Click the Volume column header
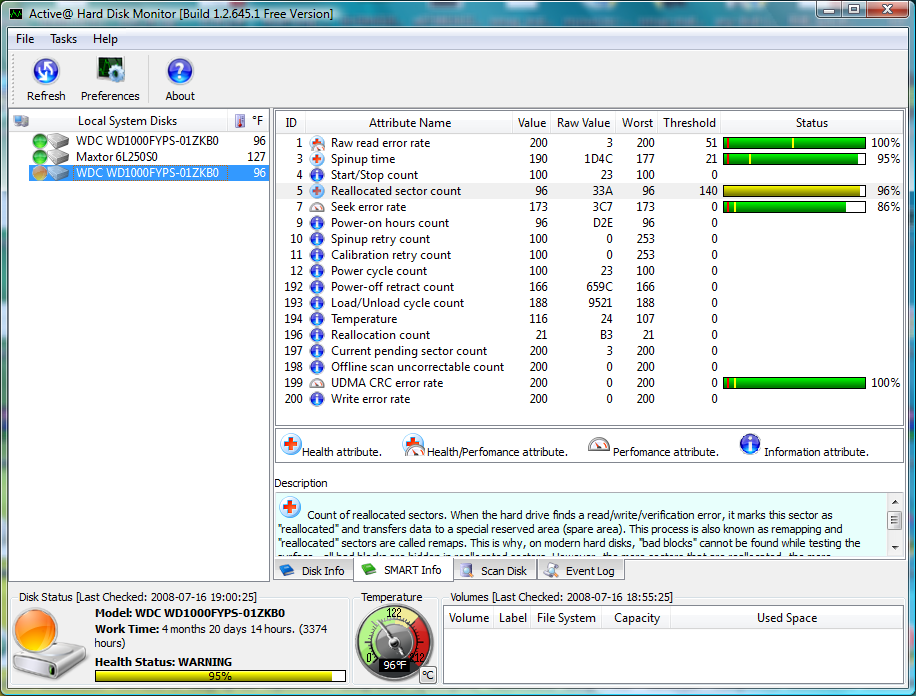 click(469, 618)
